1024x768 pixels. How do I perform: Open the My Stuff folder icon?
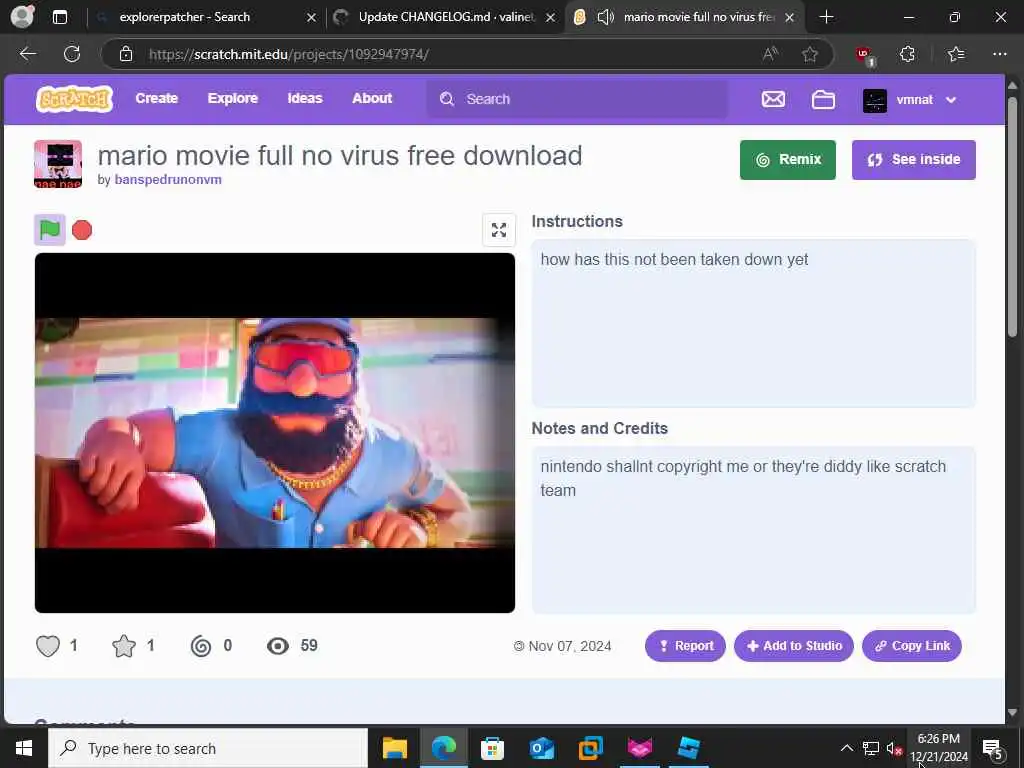823,99
